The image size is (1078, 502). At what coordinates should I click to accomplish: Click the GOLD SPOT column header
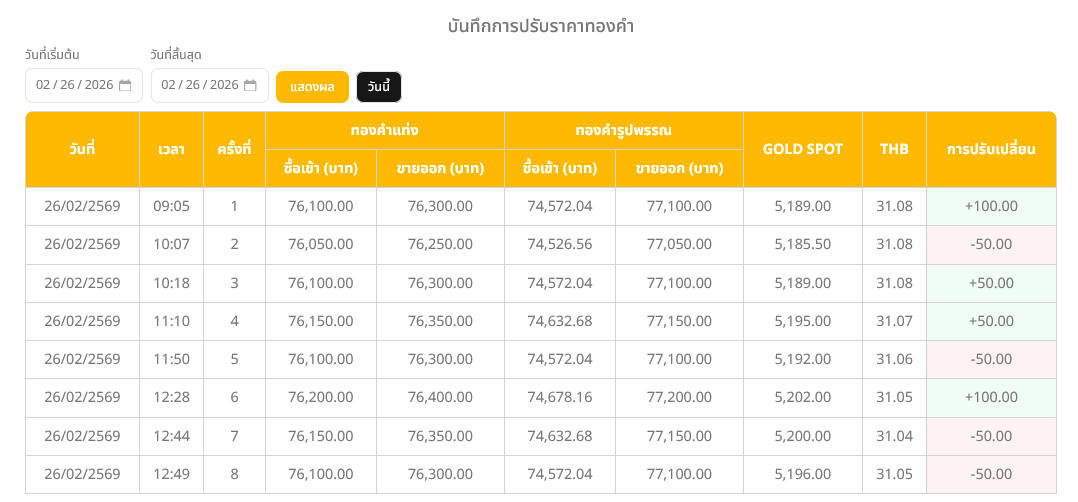point(802,149)
